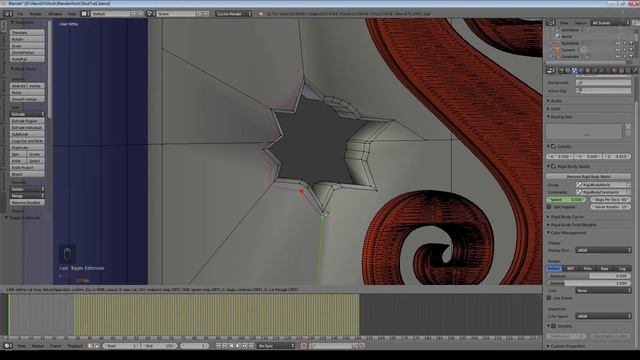The height and width of the screenshot is (360, 640).
Task: Open the outliner View menu
Action: 564,22
